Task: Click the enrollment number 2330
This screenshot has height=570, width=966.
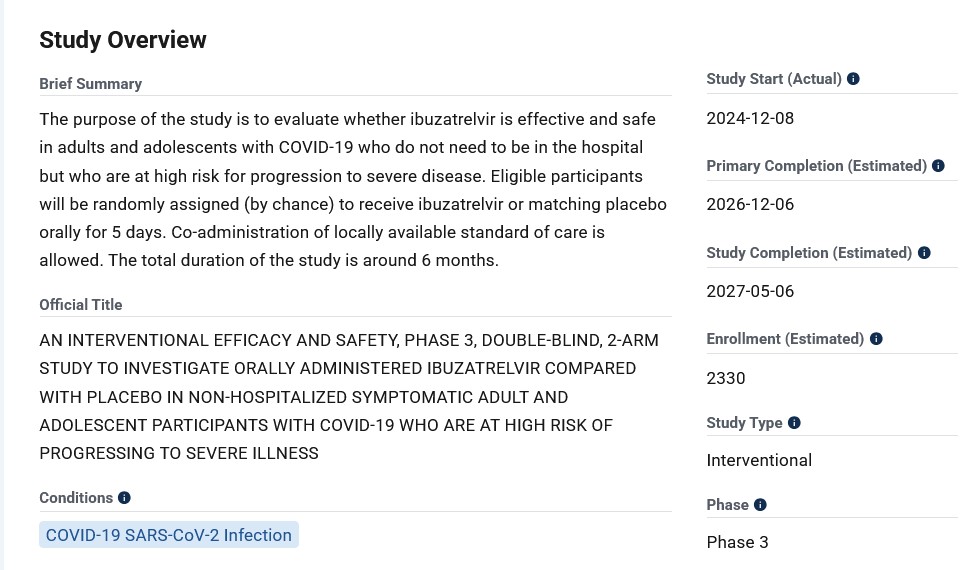Action: point(726,378)
